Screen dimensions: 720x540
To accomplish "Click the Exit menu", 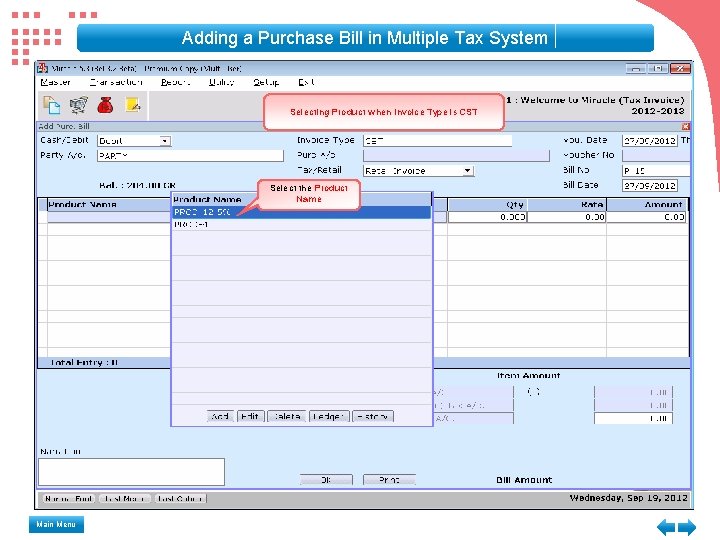I will click(306, 82).
